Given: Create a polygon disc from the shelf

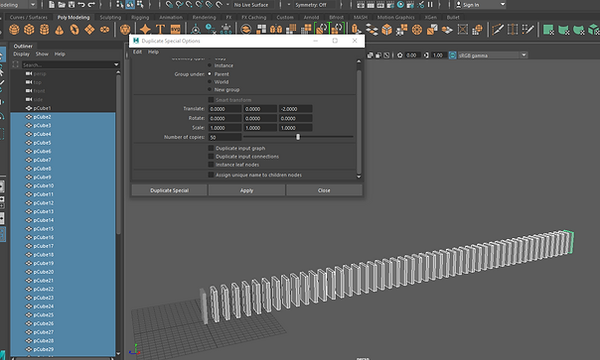Looking at the screenshot, I should click(104, 29).
